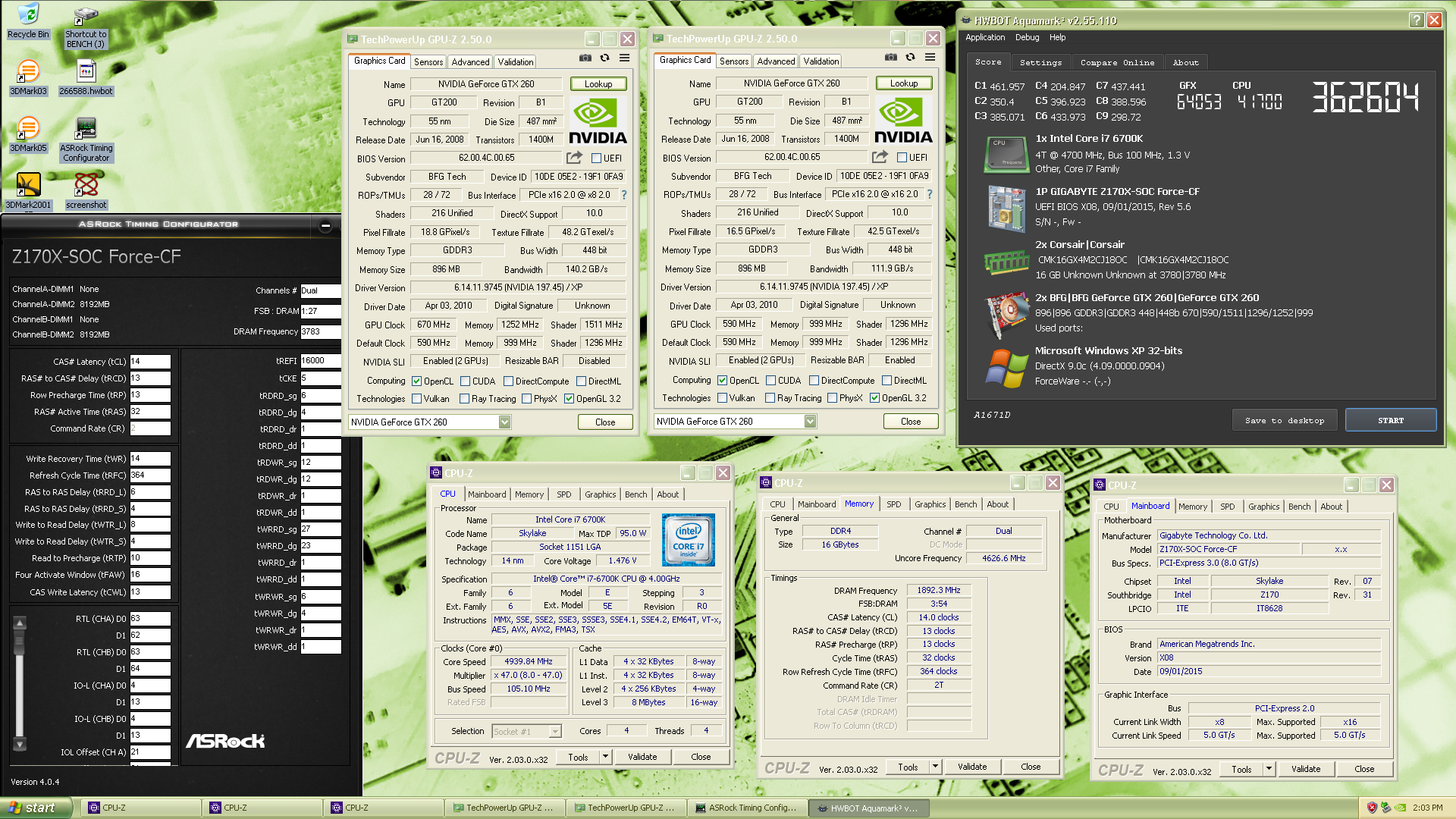Click the bus interface question mark in right GPU-Z
The width and height of the screenshot is (1456, 819).
[x=930, y=194]
